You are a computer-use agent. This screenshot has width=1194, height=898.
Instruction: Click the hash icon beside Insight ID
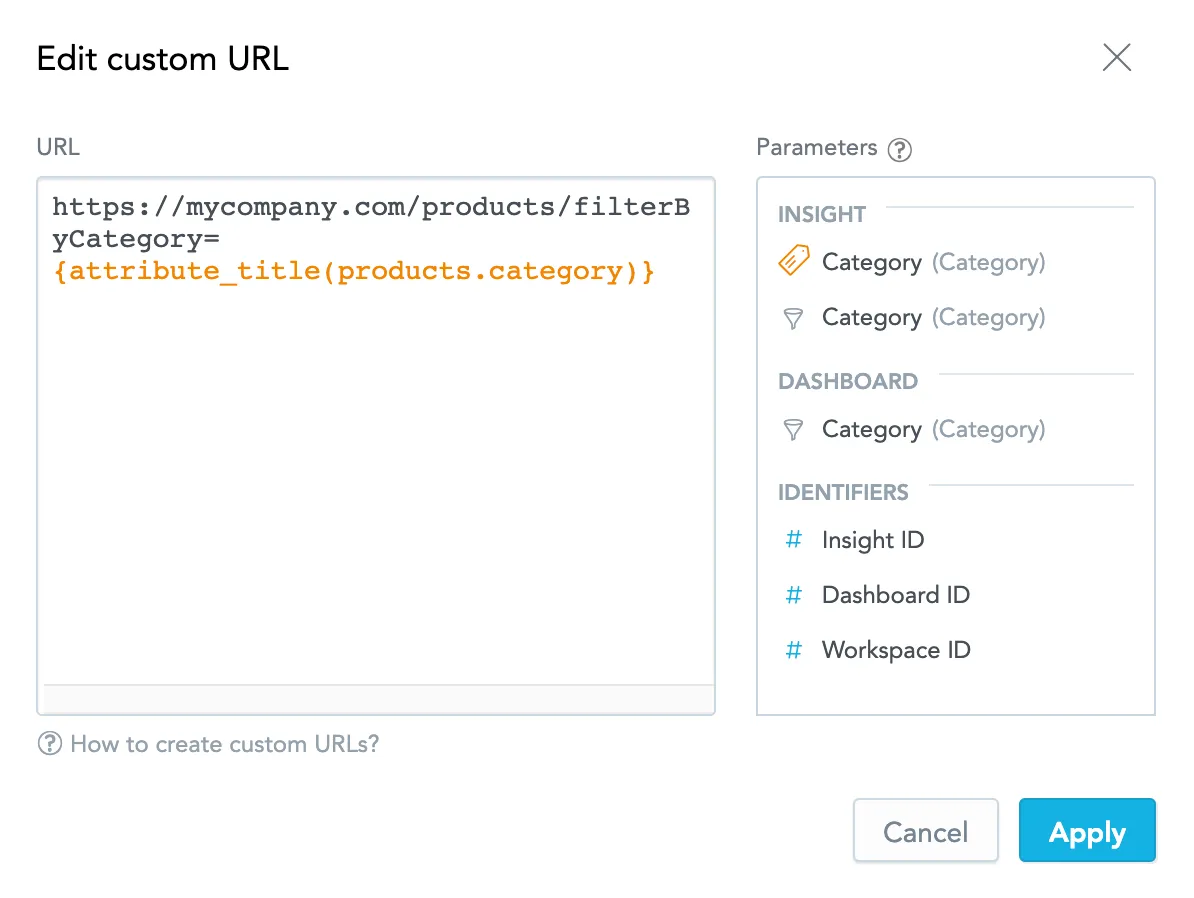(793, 539)
